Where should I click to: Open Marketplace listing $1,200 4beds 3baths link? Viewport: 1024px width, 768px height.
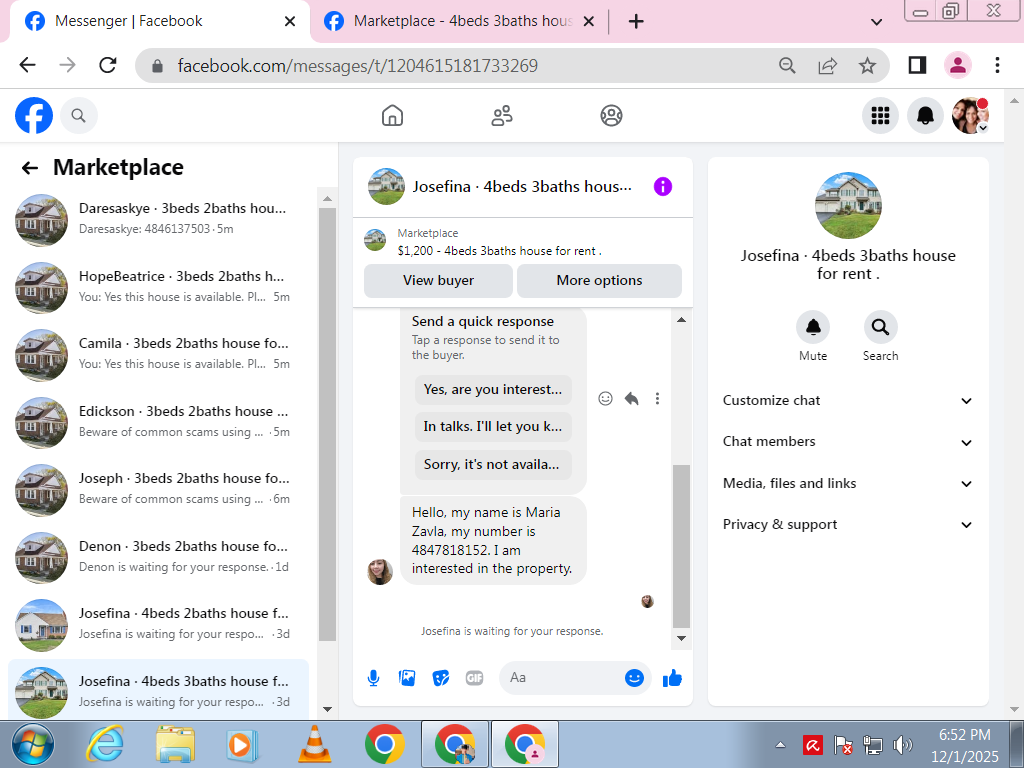point(499,251)
